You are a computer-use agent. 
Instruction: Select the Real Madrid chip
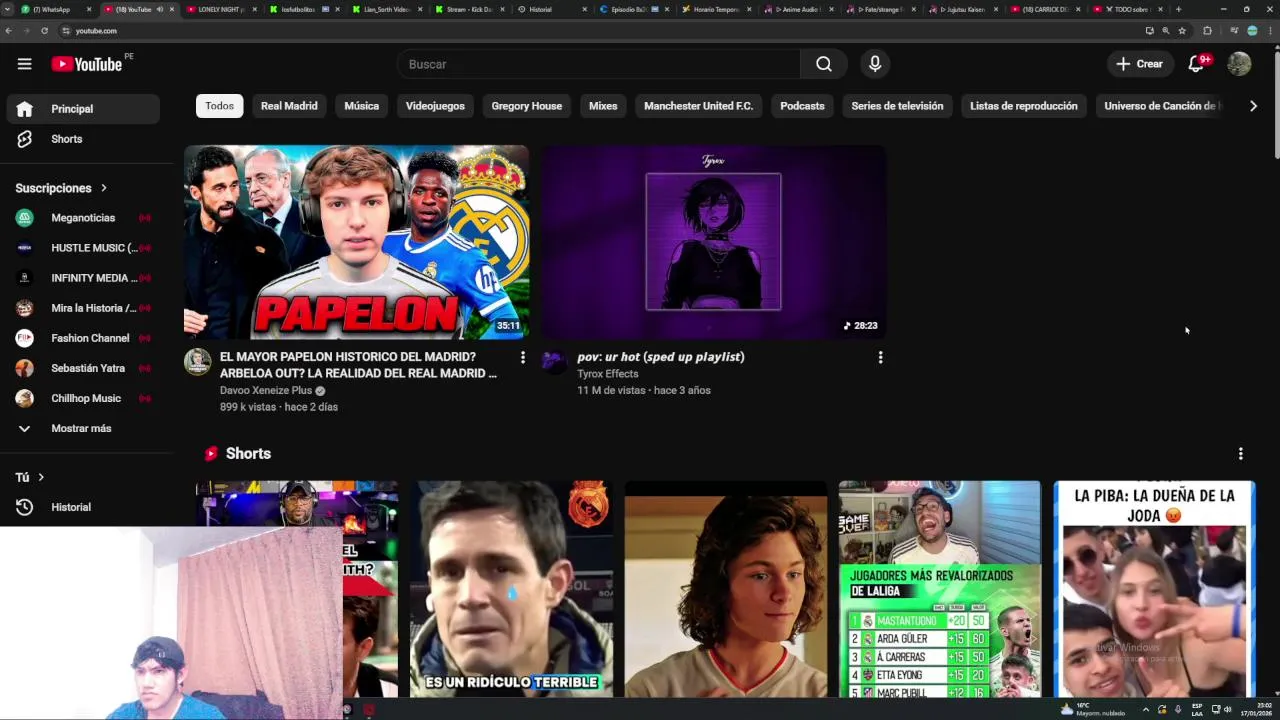tap(289, 106)
